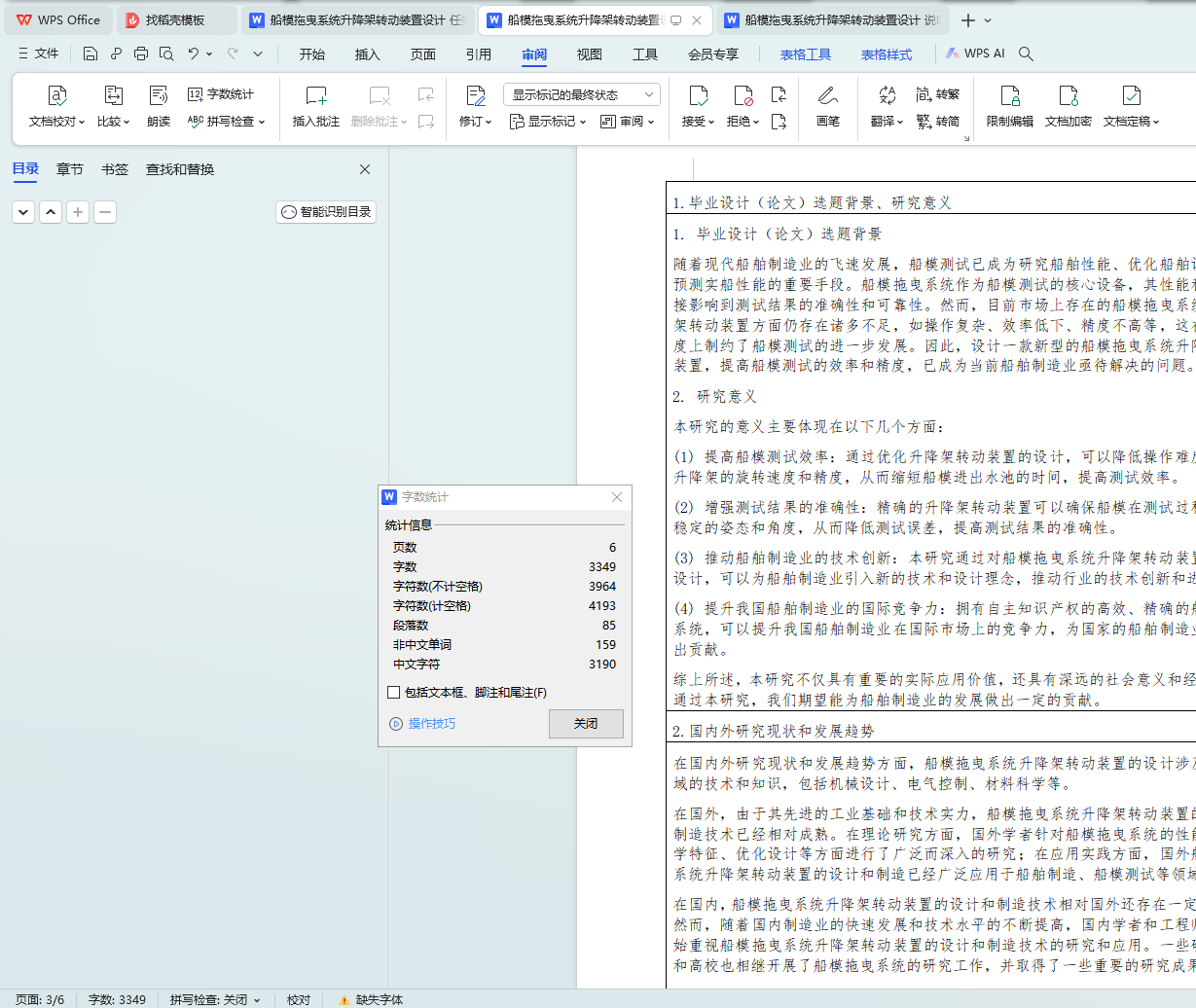This screenshot has height=1008, width=1196.
Task: Click the save icon in quick toolbar
Action: [90, 54]
